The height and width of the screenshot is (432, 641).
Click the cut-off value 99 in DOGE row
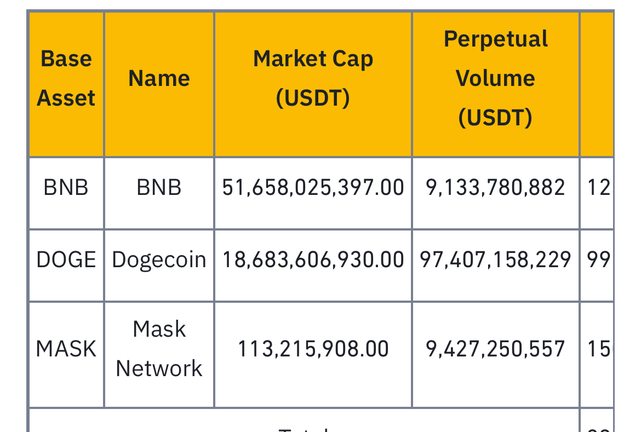(x=599, y=259)
